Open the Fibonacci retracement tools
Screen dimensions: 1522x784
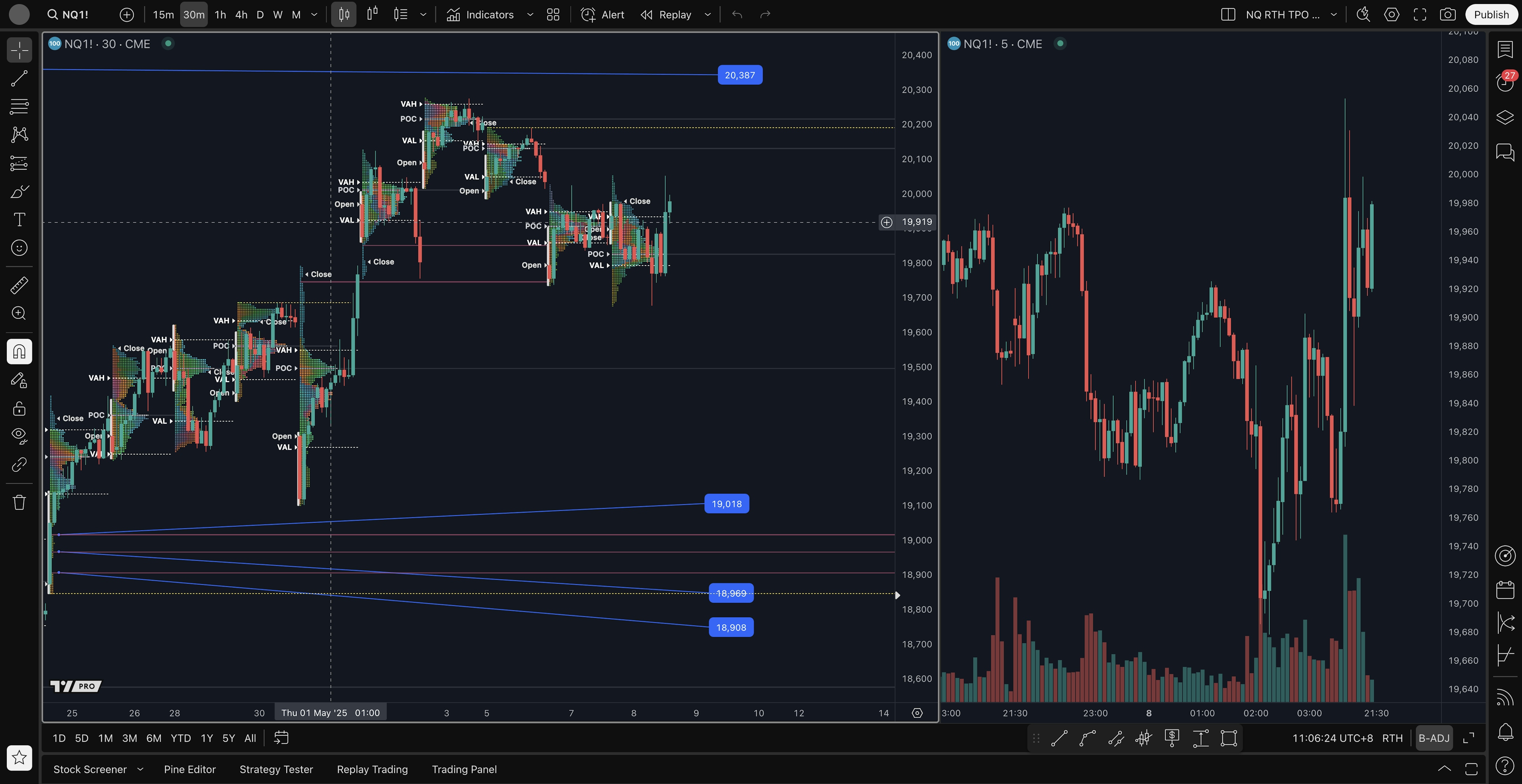click(x=19, y=106)
